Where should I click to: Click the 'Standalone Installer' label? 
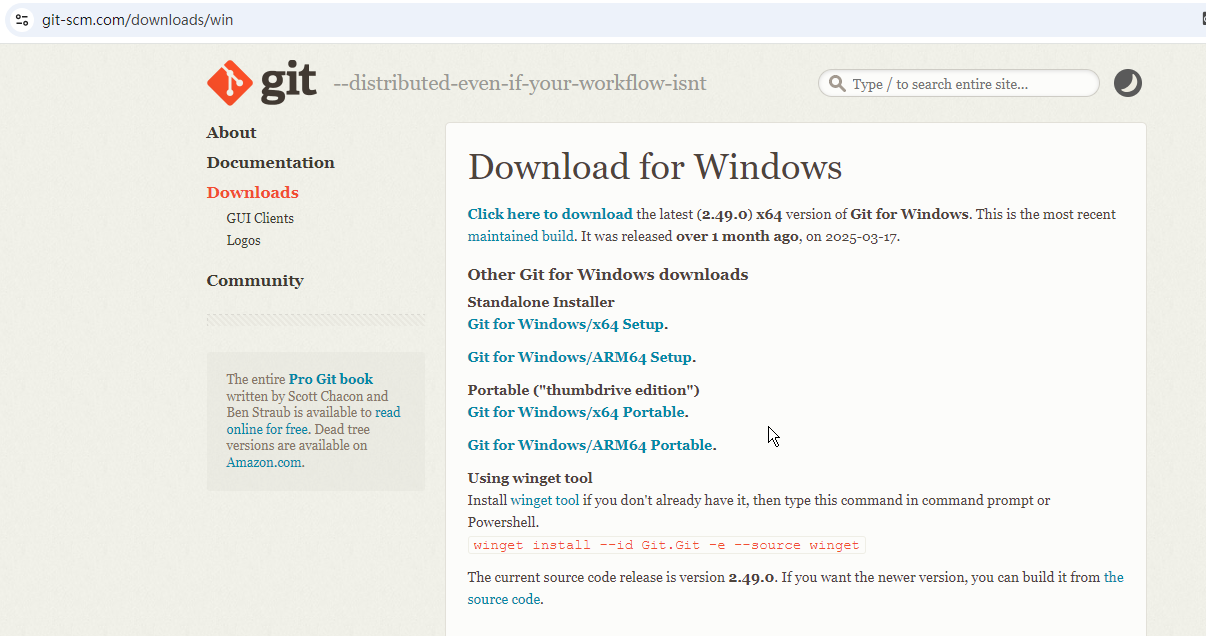coord(541,302)
